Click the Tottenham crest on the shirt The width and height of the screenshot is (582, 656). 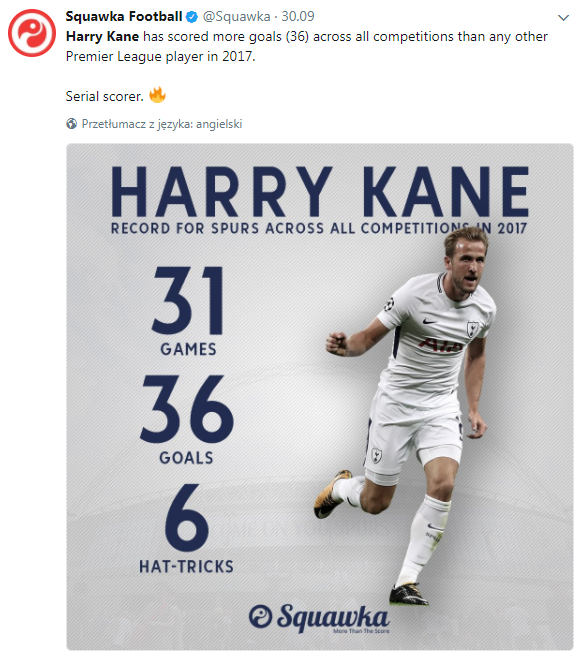click(472, 329)
